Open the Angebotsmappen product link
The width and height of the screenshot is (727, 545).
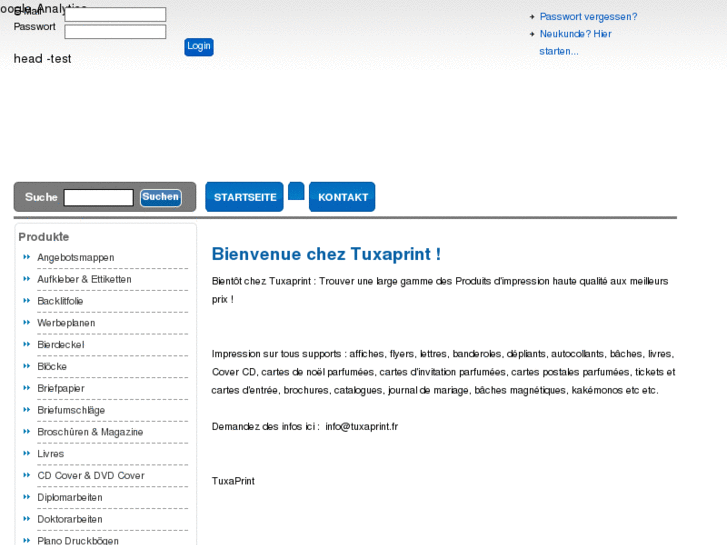click(x=76, y=257)
